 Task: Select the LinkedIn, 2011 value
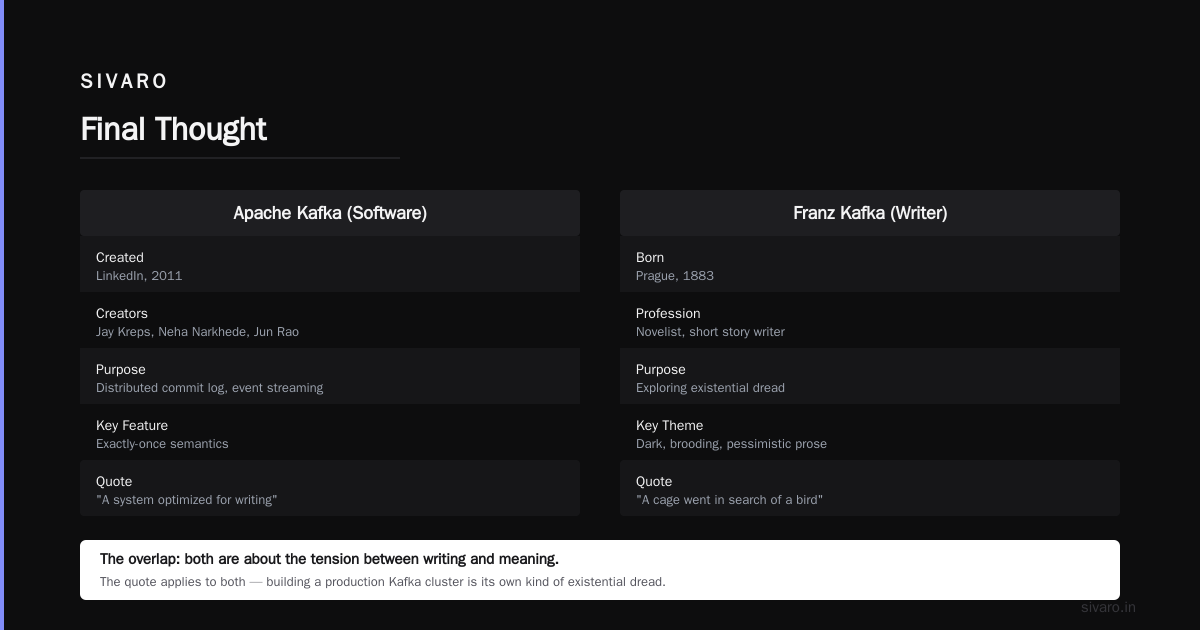[139, 275]
